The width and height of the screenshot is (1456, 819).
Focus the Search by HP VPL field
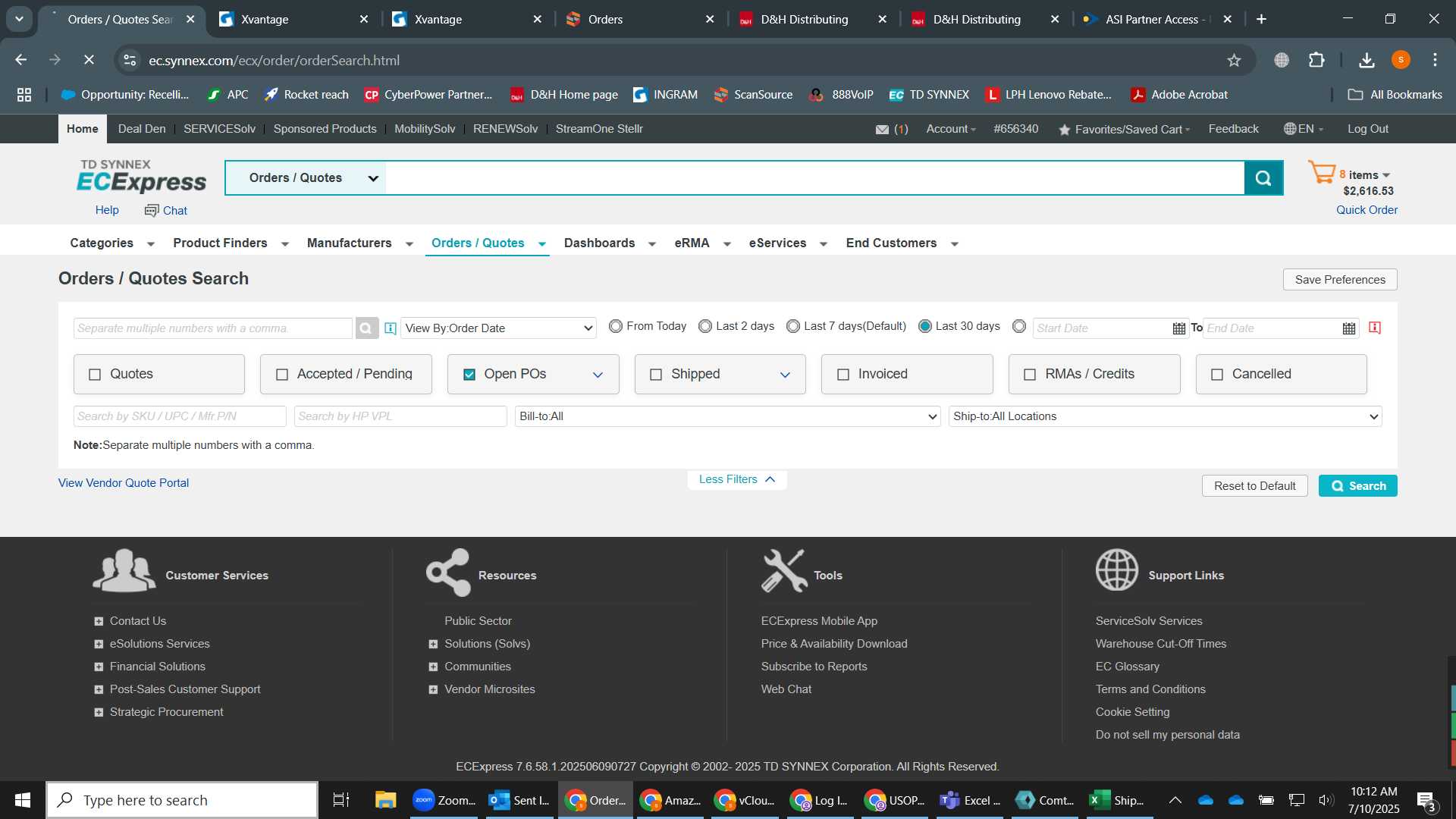coord(400,416)
